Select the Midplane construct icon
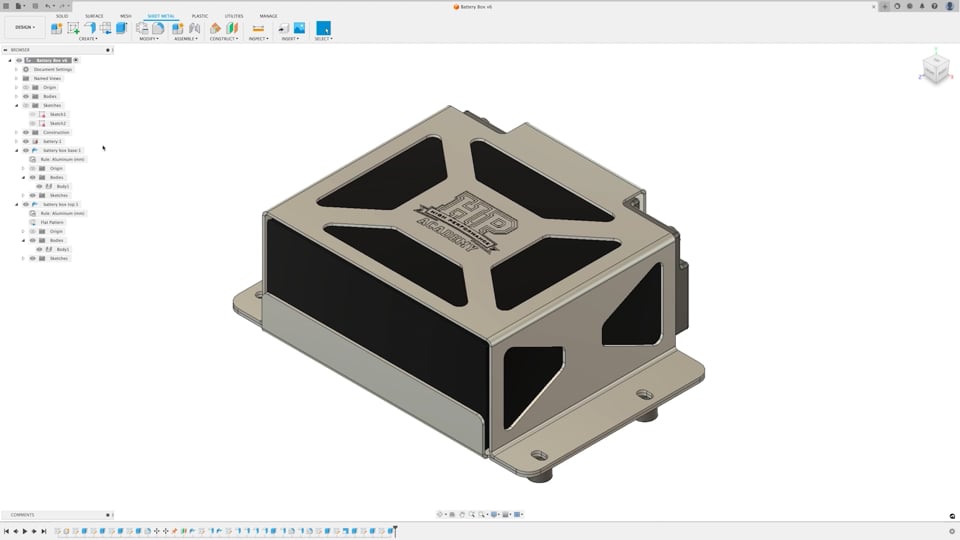 tap(232, 28)
